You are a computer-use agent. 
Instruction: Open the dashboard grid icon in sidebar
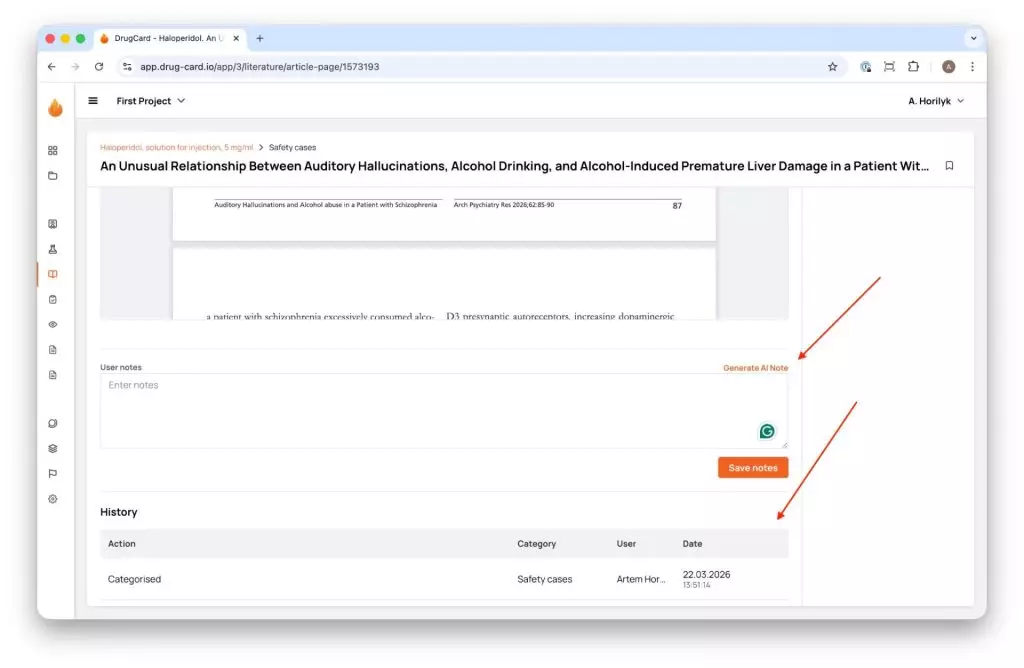tap(53, 151)
